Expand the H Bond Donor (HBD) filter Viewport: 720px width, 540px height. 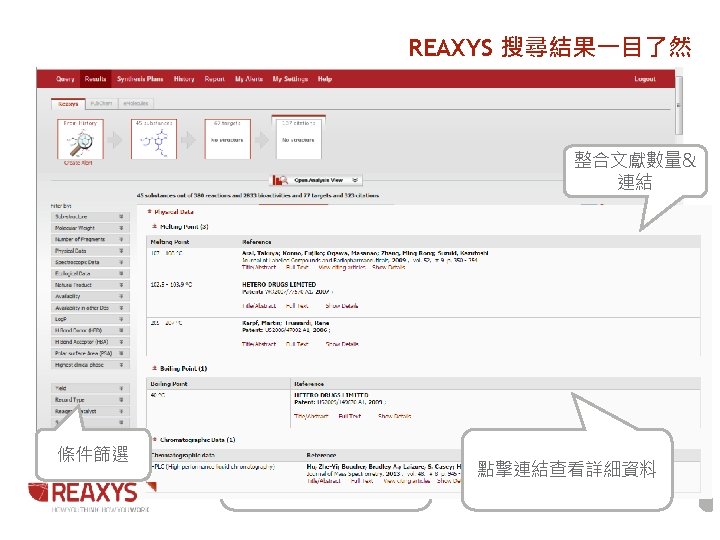(x=90, y=330)
